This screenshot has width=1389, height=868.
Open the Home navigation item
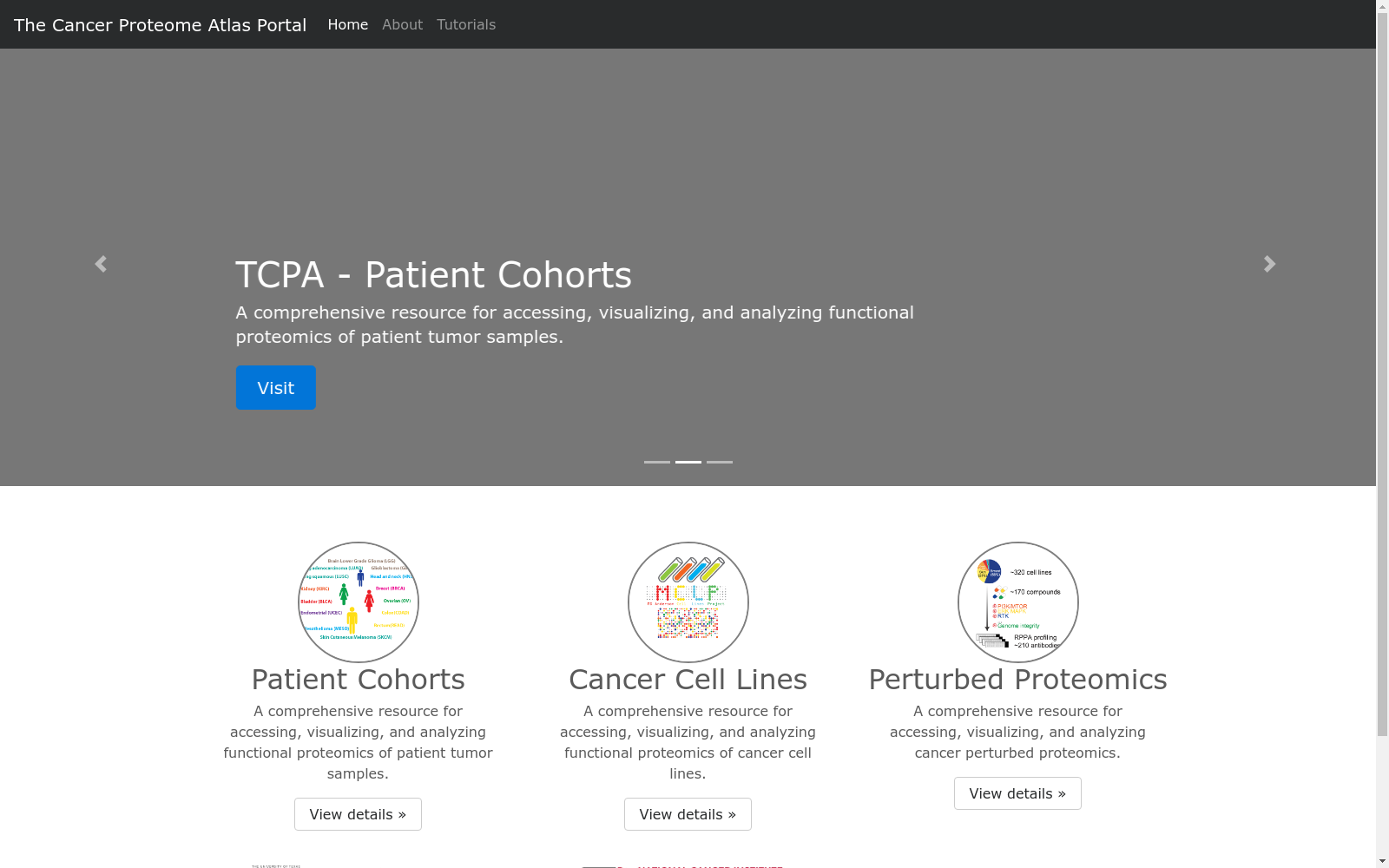click(x=348, y=24)
